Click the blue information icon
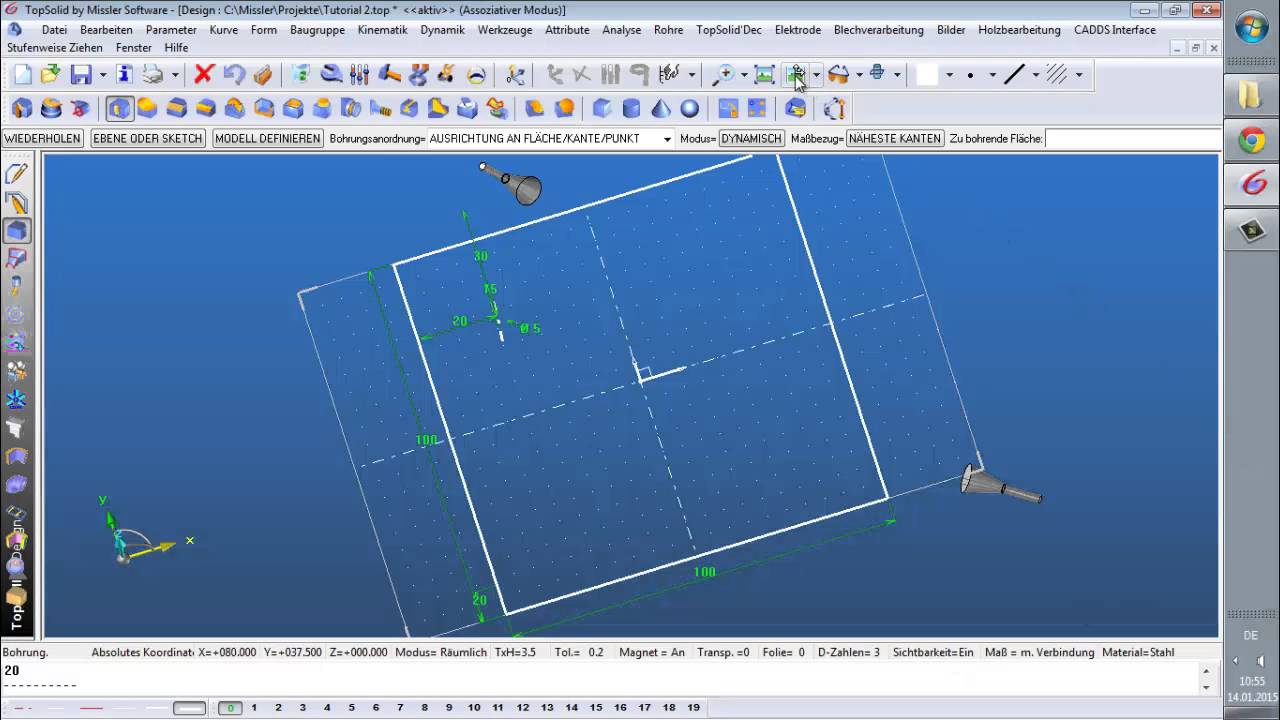This screenshot has height=720, width=1280. pos(124,74)
